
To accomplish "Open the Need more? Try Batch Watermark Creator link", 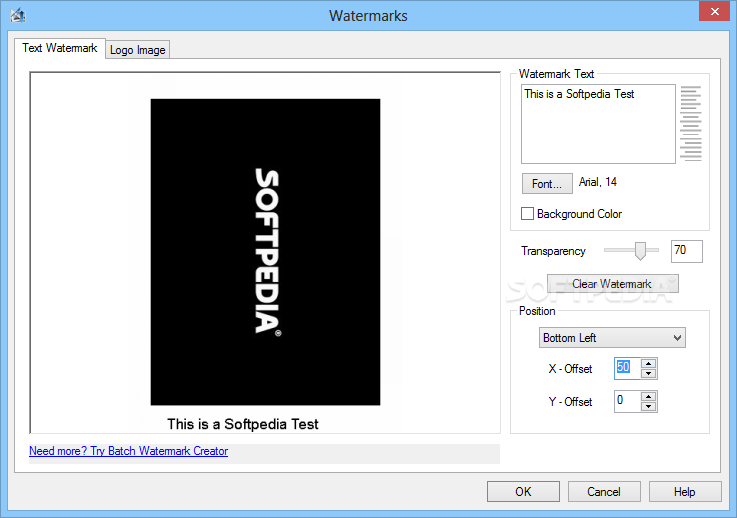I will click(x=128, y=451).
